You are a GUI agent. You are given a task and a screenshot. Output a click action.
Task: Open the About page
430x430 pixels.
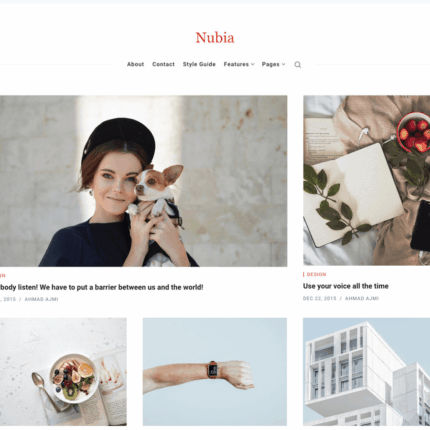click(135, 64)
